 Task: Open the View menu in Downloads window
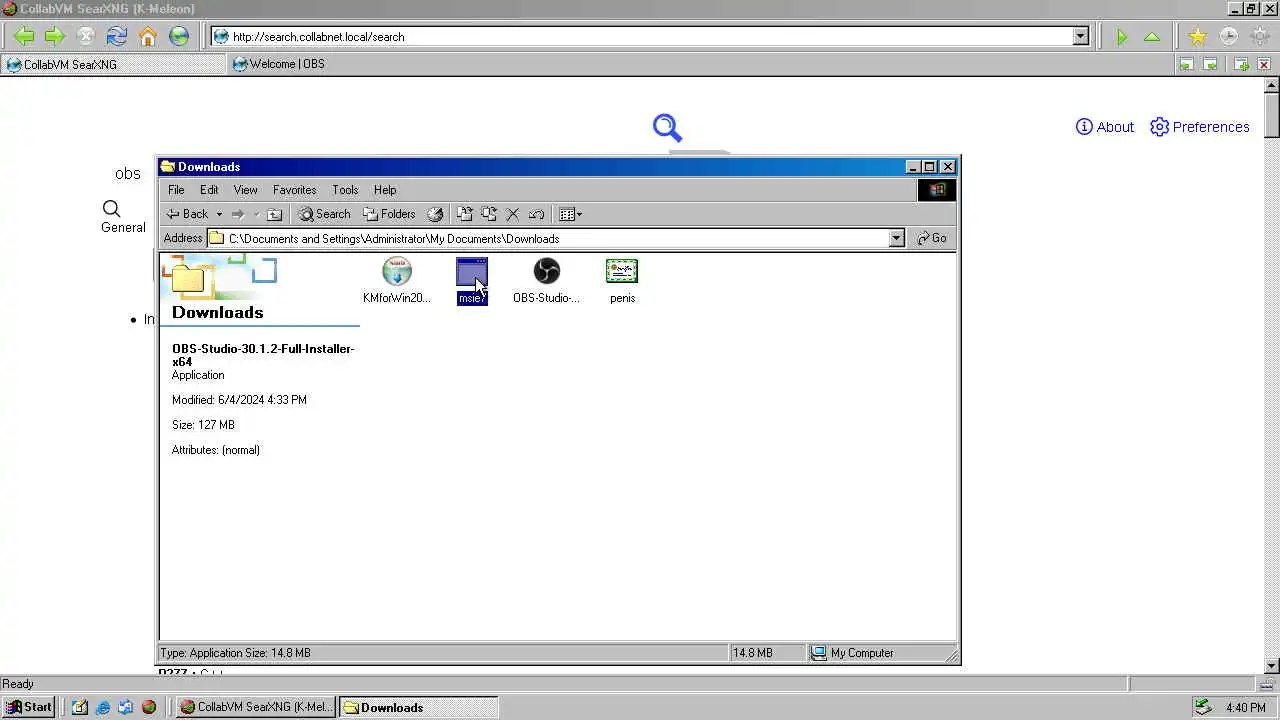(x=245, y=190)
